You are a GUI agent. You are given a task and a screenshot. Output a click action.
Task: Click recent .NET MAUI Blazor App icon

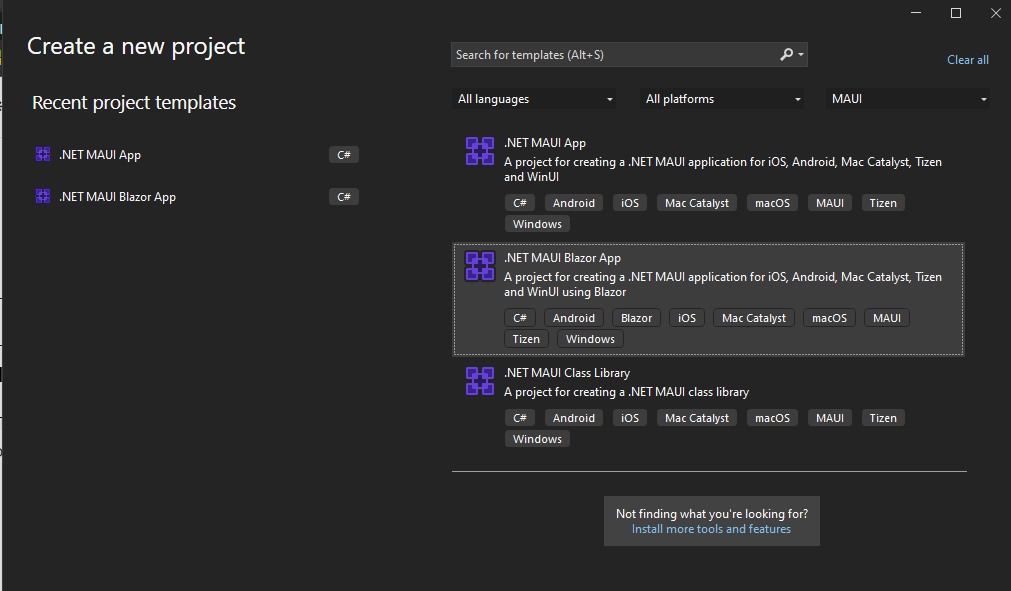pos(43,197)
